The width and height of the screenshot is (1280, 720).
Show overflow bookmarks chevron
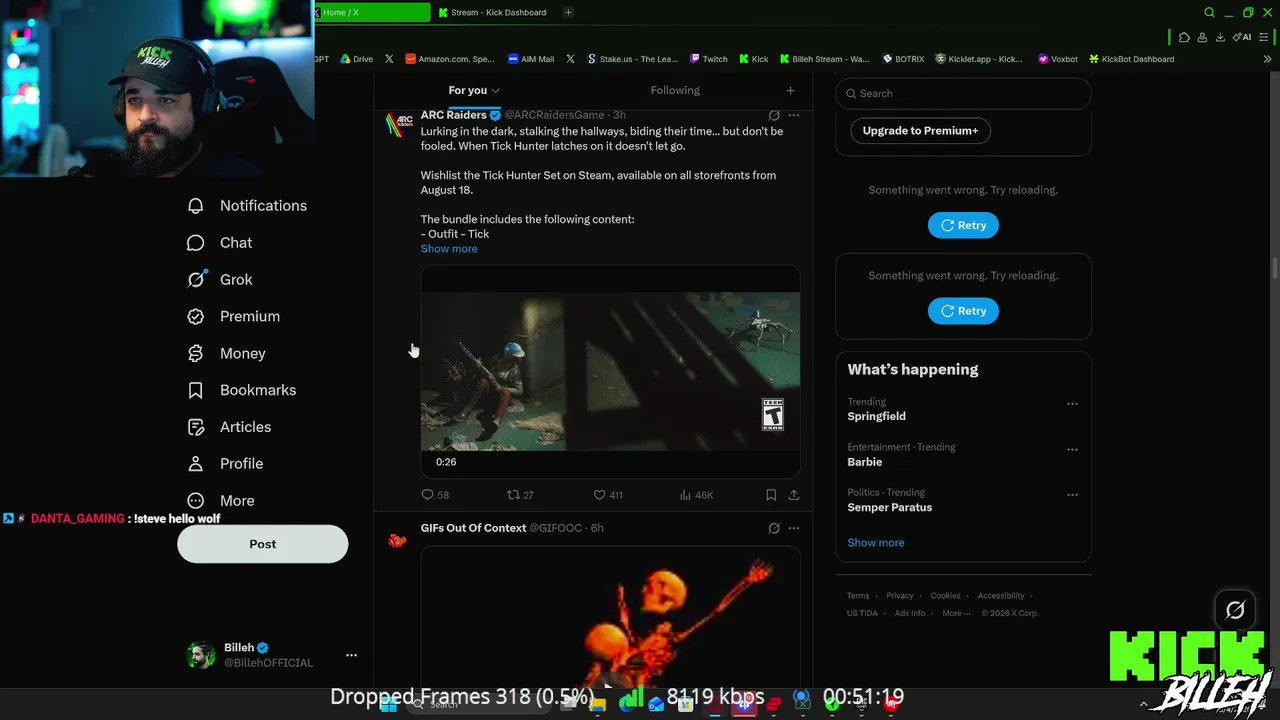(x=1268, y=59)
